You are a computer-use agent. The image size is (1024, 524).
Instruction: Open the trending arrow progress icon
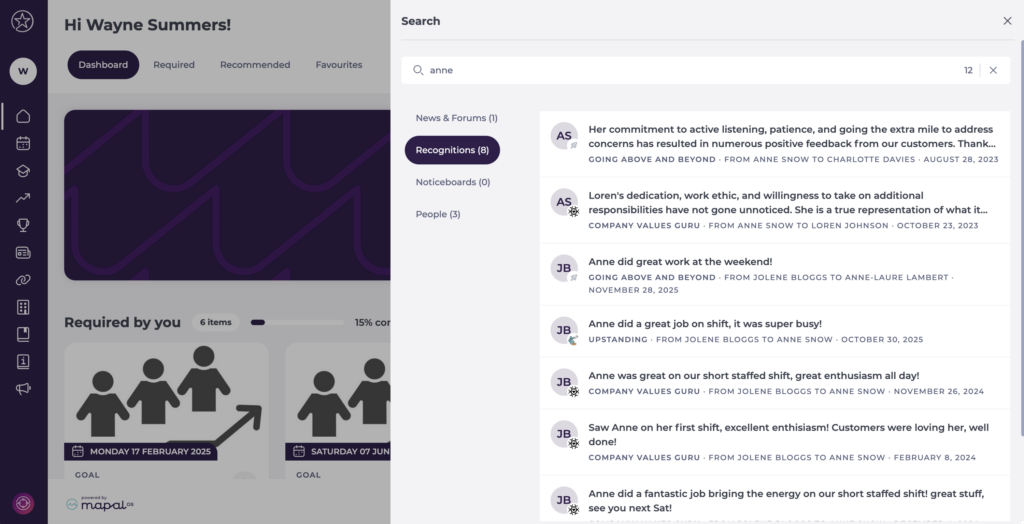(x=23, y=198)
